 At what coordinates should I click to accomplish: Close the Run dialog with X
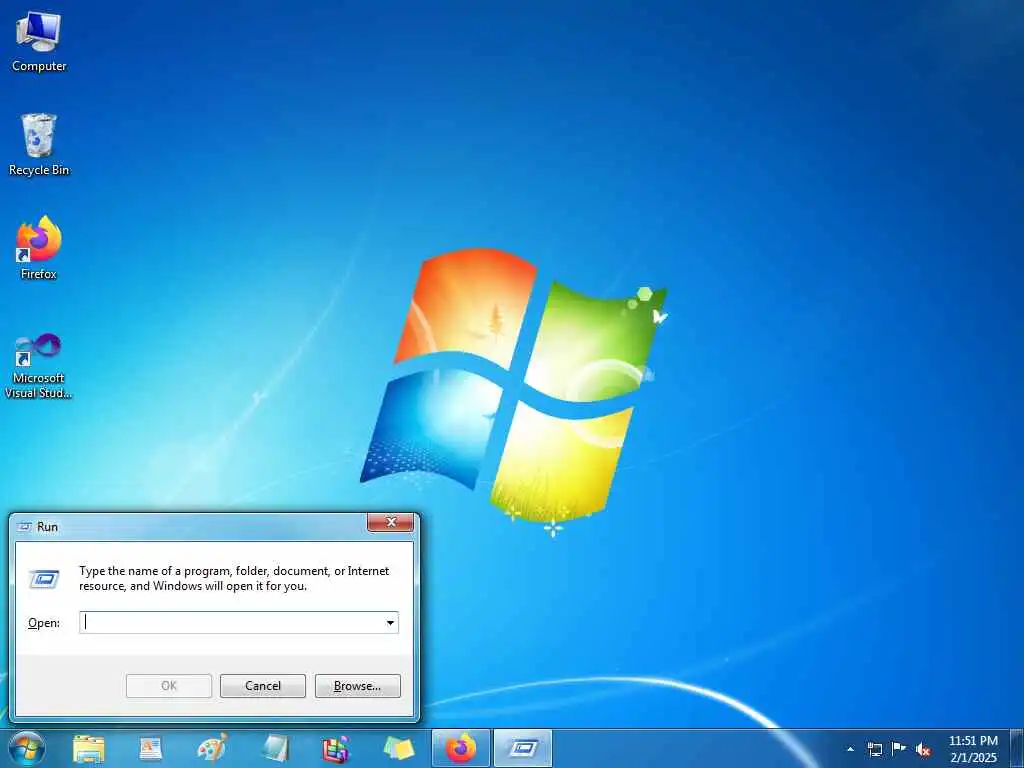pos(391,522)
